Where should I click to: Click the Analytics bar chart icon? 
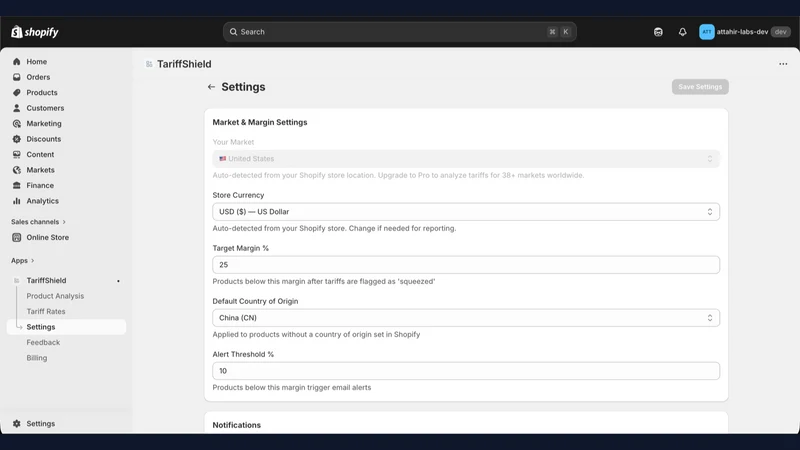point(17,201)
